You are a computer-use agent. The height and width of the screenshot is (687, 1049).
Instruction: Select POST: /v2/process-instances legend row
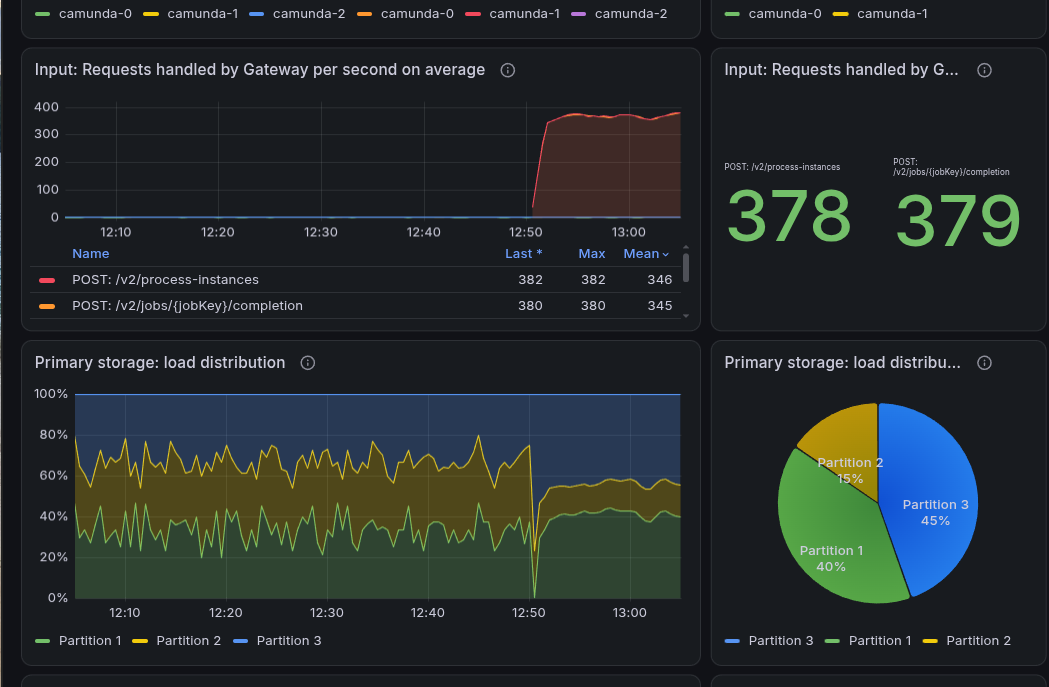[x=355, y=280]
